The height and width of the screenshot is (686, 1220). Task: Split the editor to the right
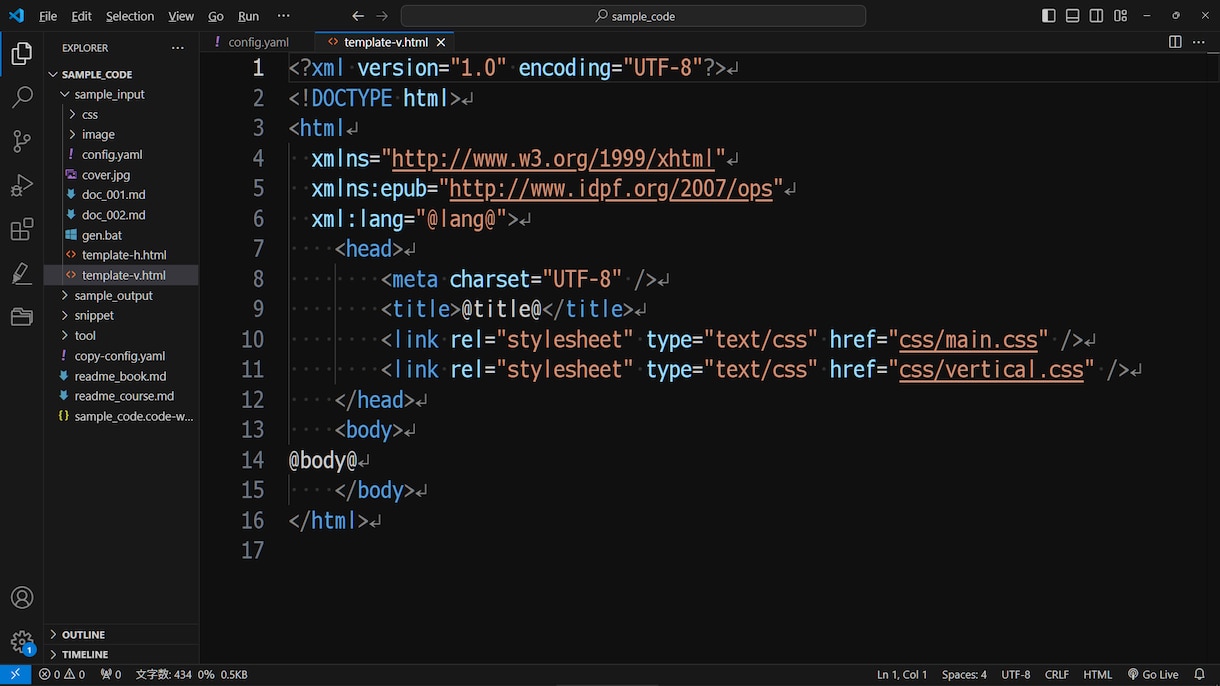coord(1175,42)
